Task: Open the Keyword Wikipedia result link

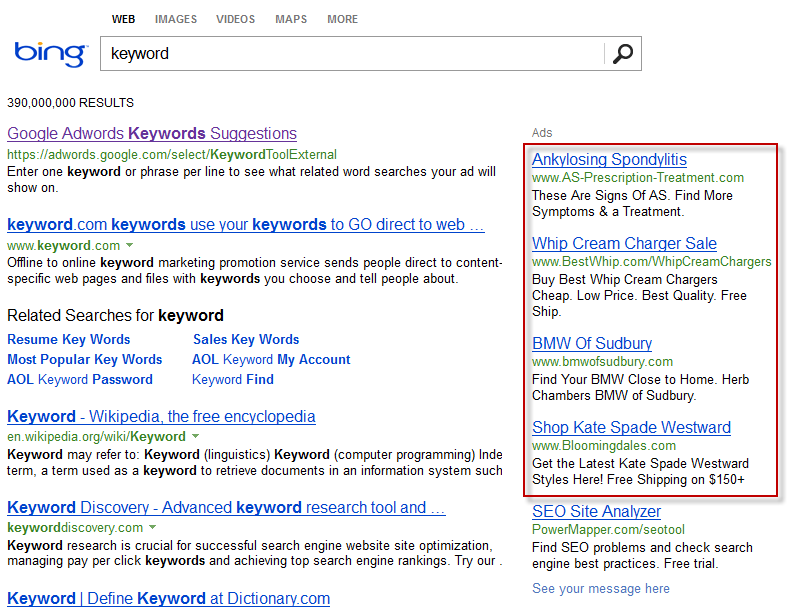Action: click(x=161, y=417)
